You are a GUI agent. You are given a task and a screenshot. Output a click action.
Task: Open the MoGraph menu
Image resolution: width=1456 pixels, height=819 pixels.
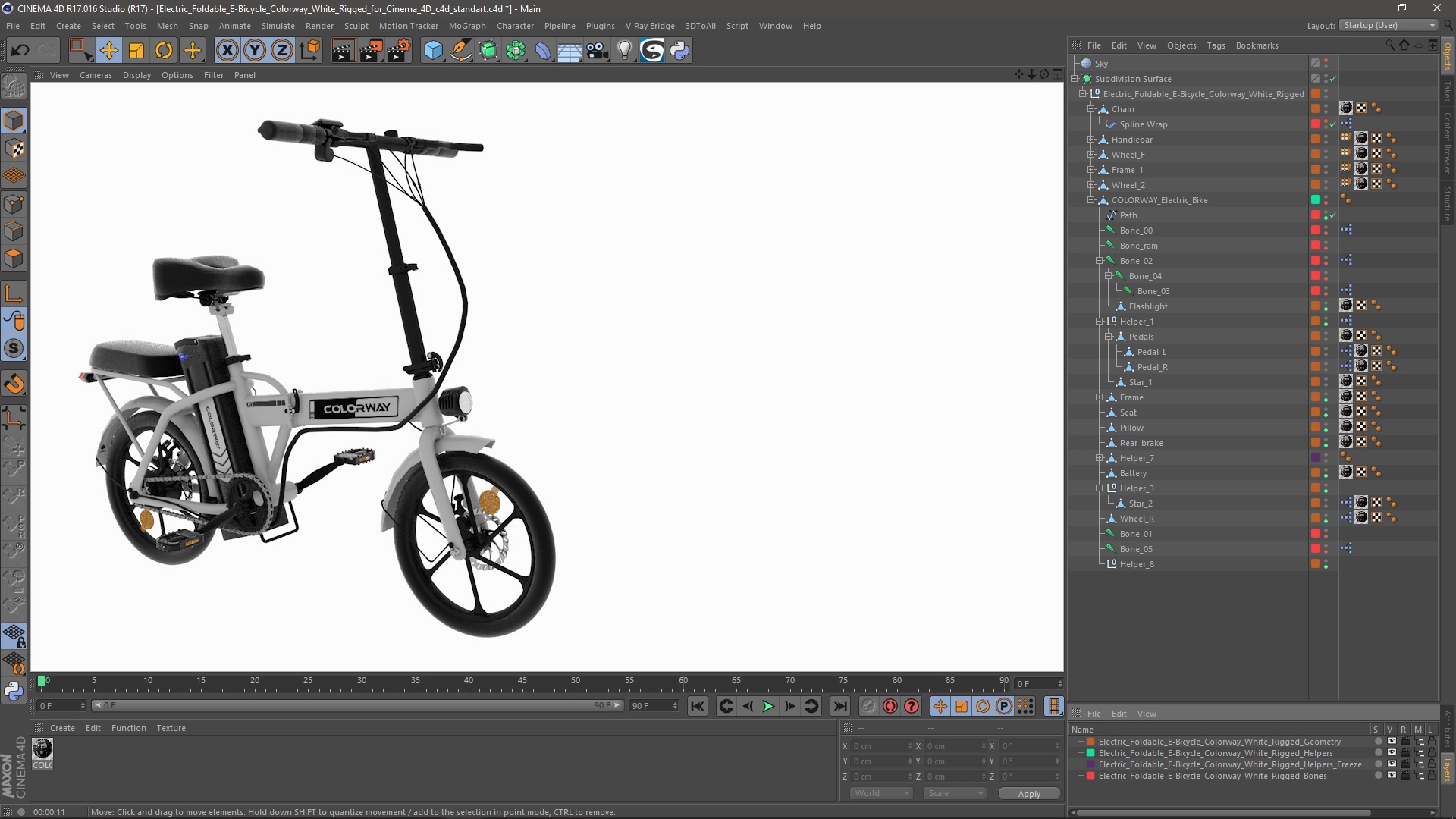[467, 26]
